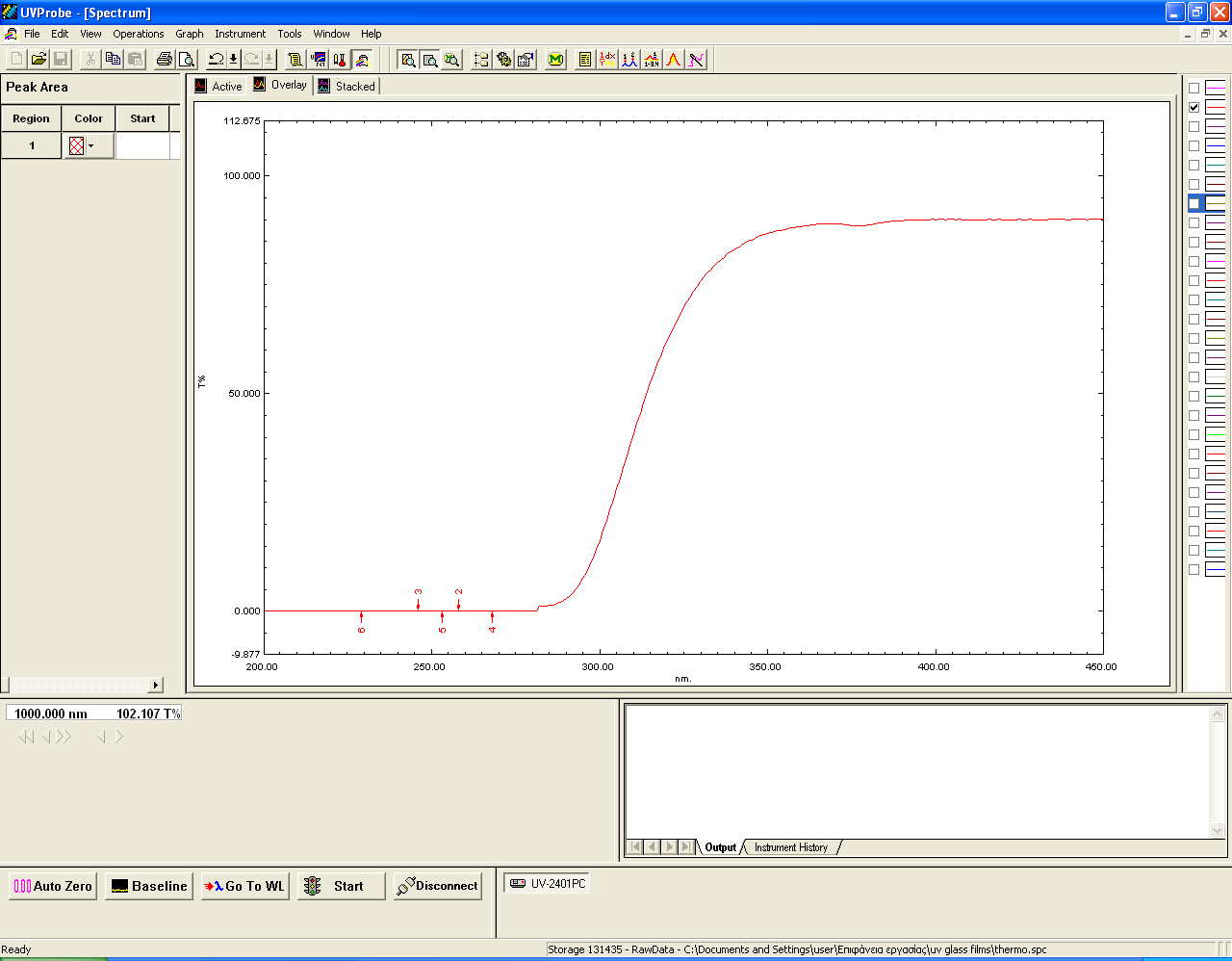This screenshot has height=961, width=1232.
Task: Open the Point Pick 1-3,4 icon
Action: (x=652, y=60)
